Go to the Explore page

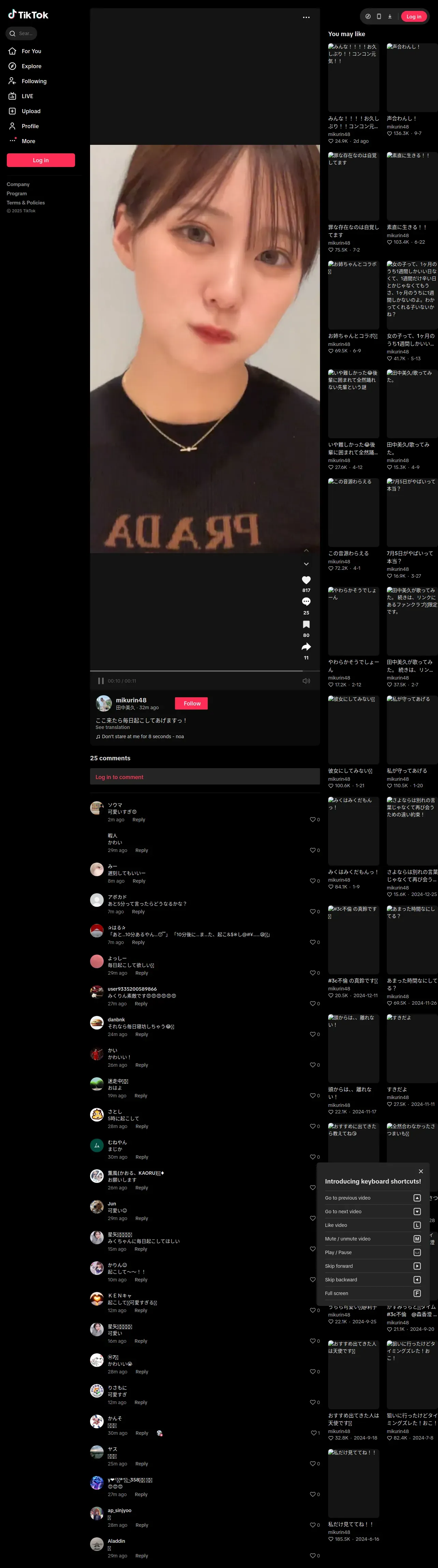coord(25,66)
